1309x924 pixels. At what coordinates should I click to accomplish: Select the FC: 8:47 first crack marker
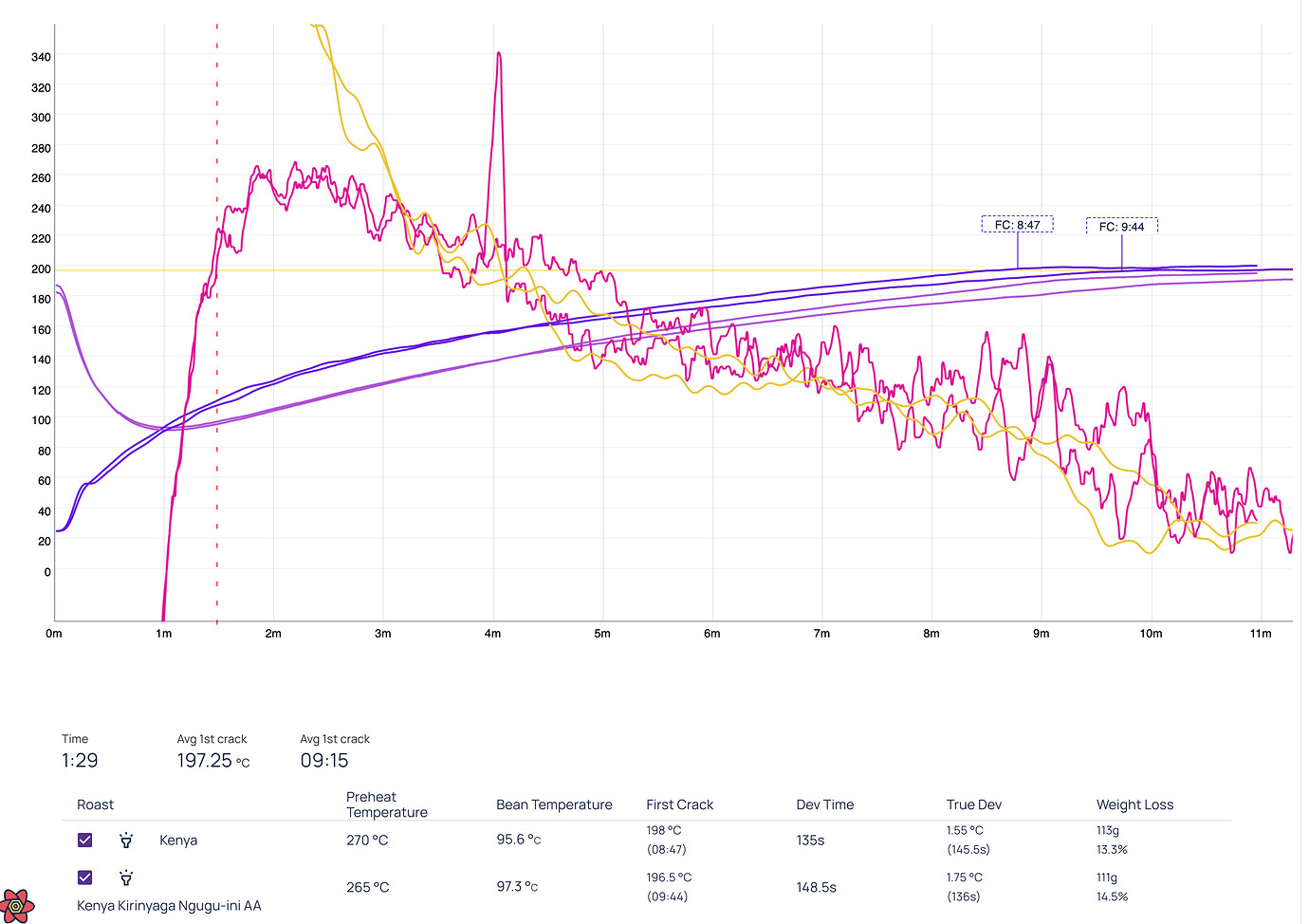point(1017,224)
